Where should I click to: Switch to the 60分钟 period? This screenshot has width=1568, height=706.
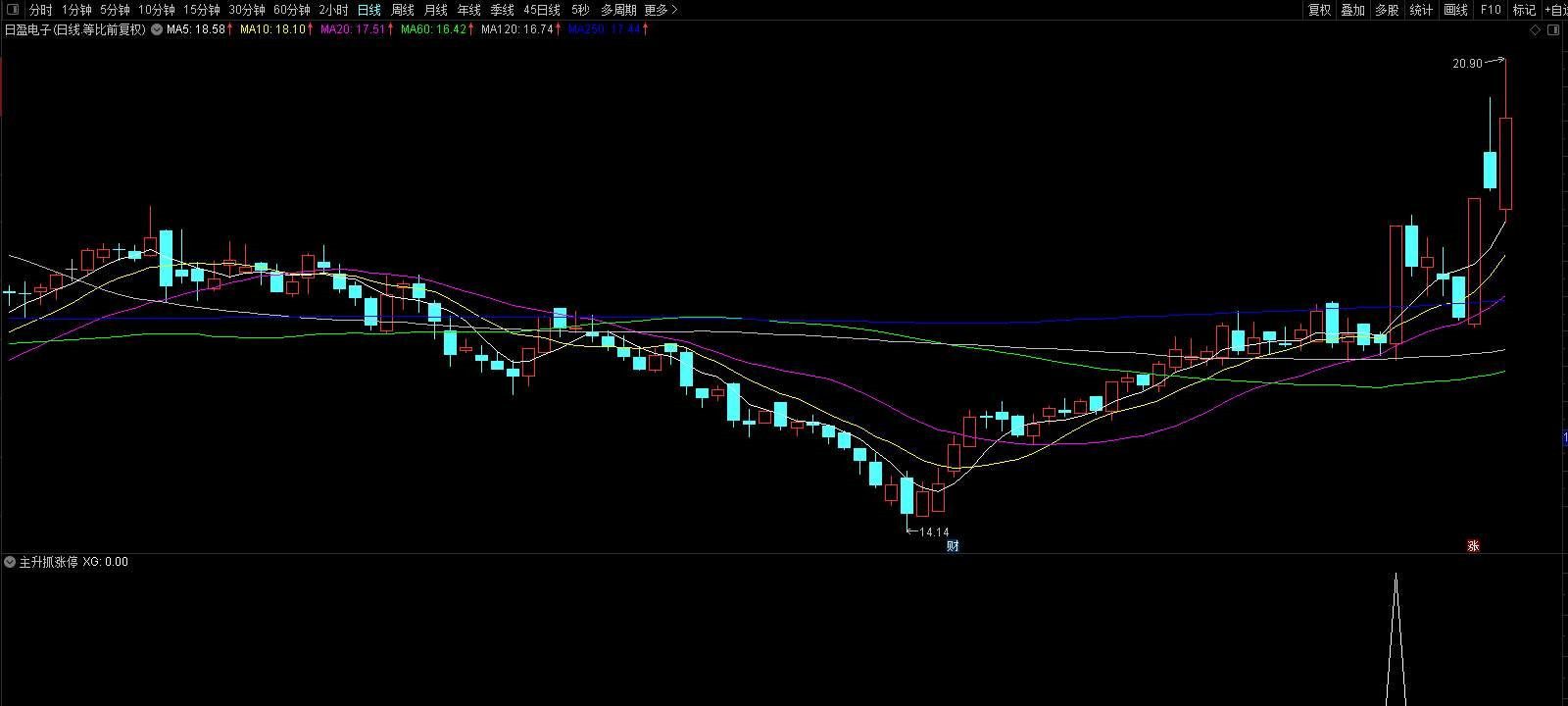(291, 10)
